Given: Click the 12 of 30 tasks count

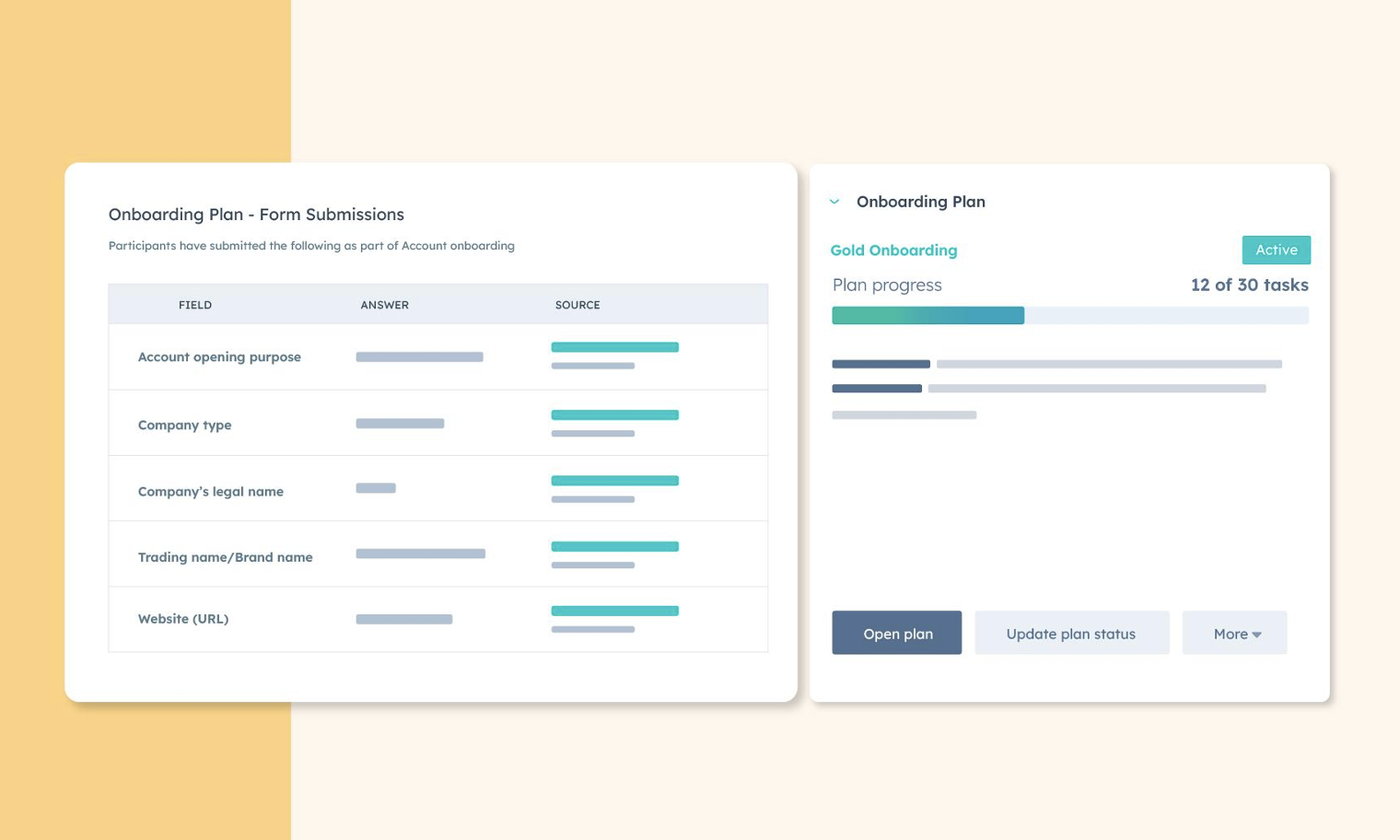Looking at the screenshot, I should [x=1249, y=285].
